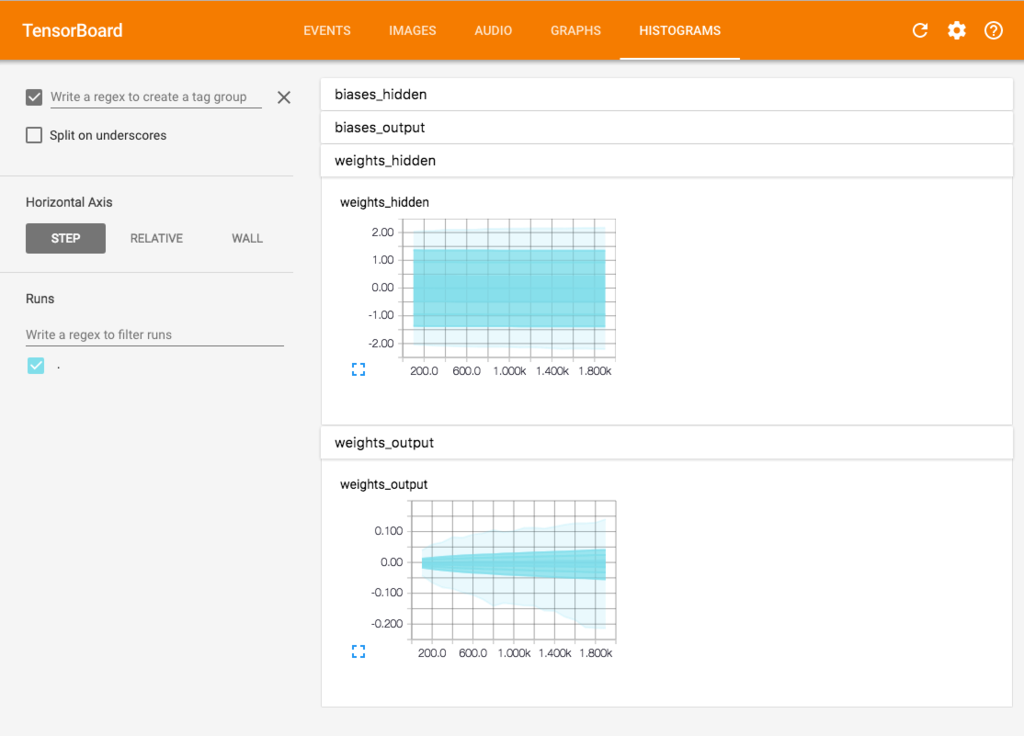Expand the biases_output section

point(667,127)
